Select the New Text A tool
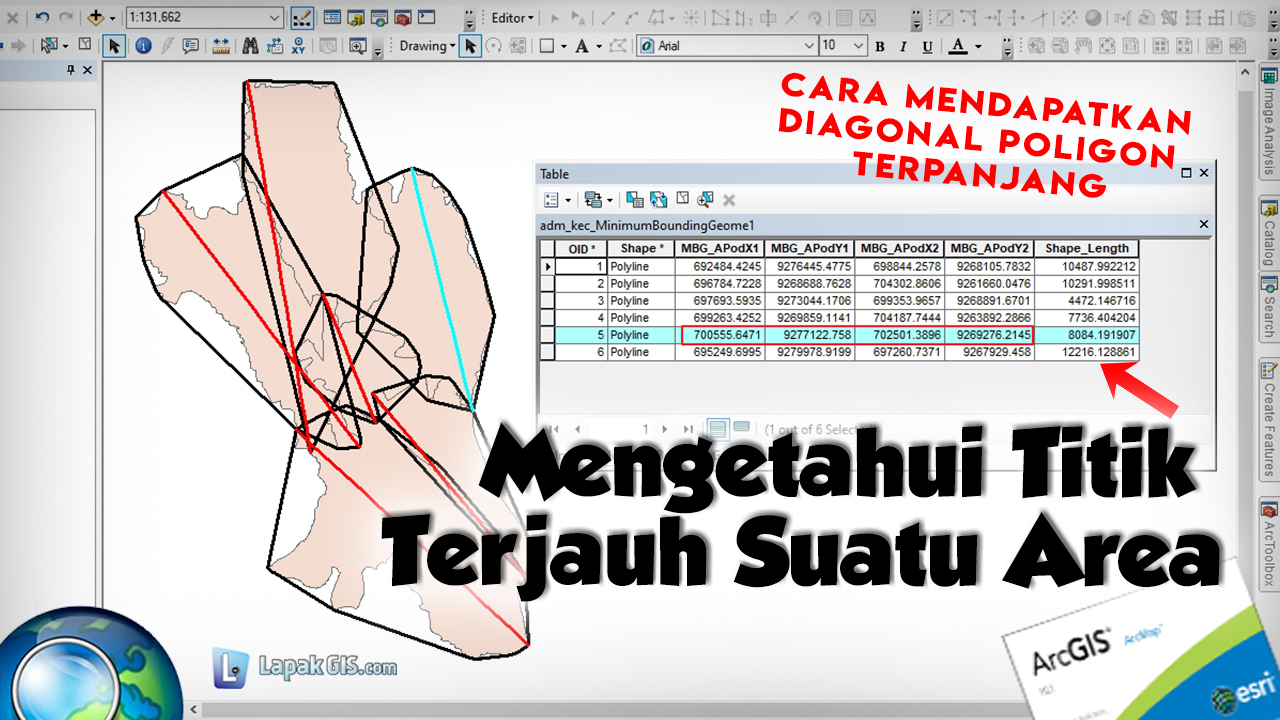This screenshot has width=1280, height=720. coord(581,46)
